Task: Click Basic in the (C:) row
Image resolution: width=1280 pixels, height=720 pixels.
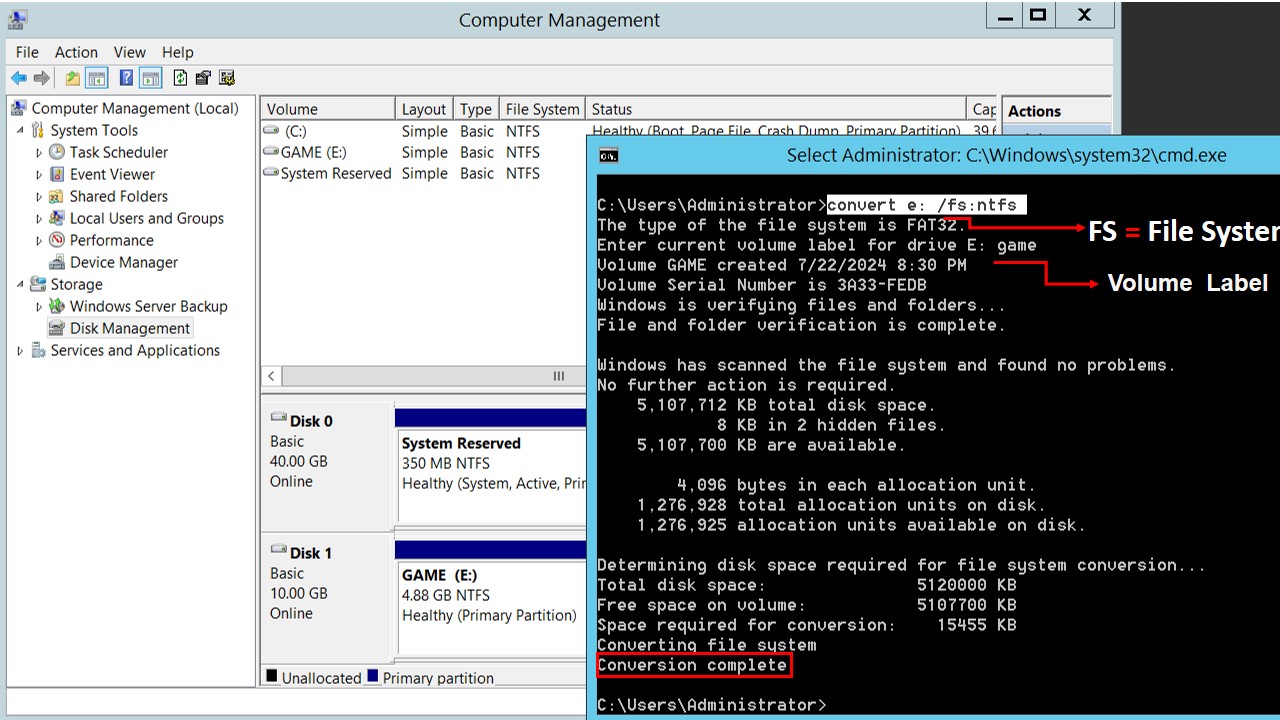Action: (x=477, y=131)
